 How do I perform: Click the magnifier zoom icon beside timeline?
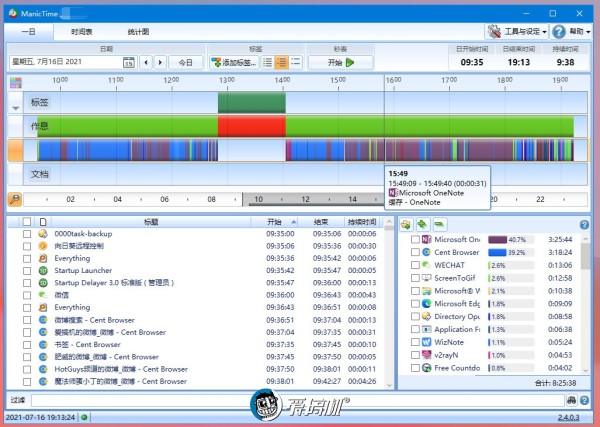click(15, 199)
